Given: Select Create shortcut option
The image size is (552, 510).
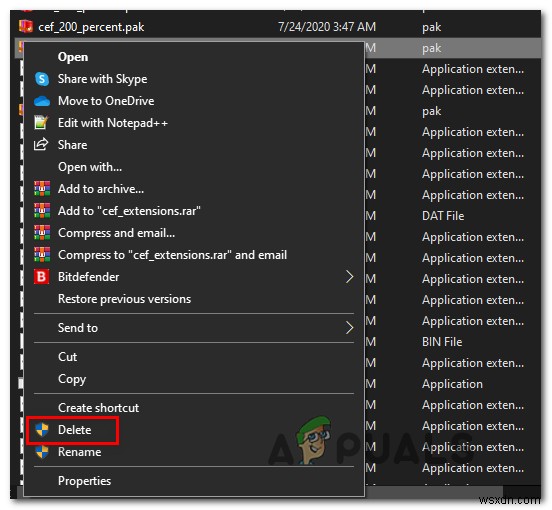Looking at the screenshot, I should [x=98, y=408].
